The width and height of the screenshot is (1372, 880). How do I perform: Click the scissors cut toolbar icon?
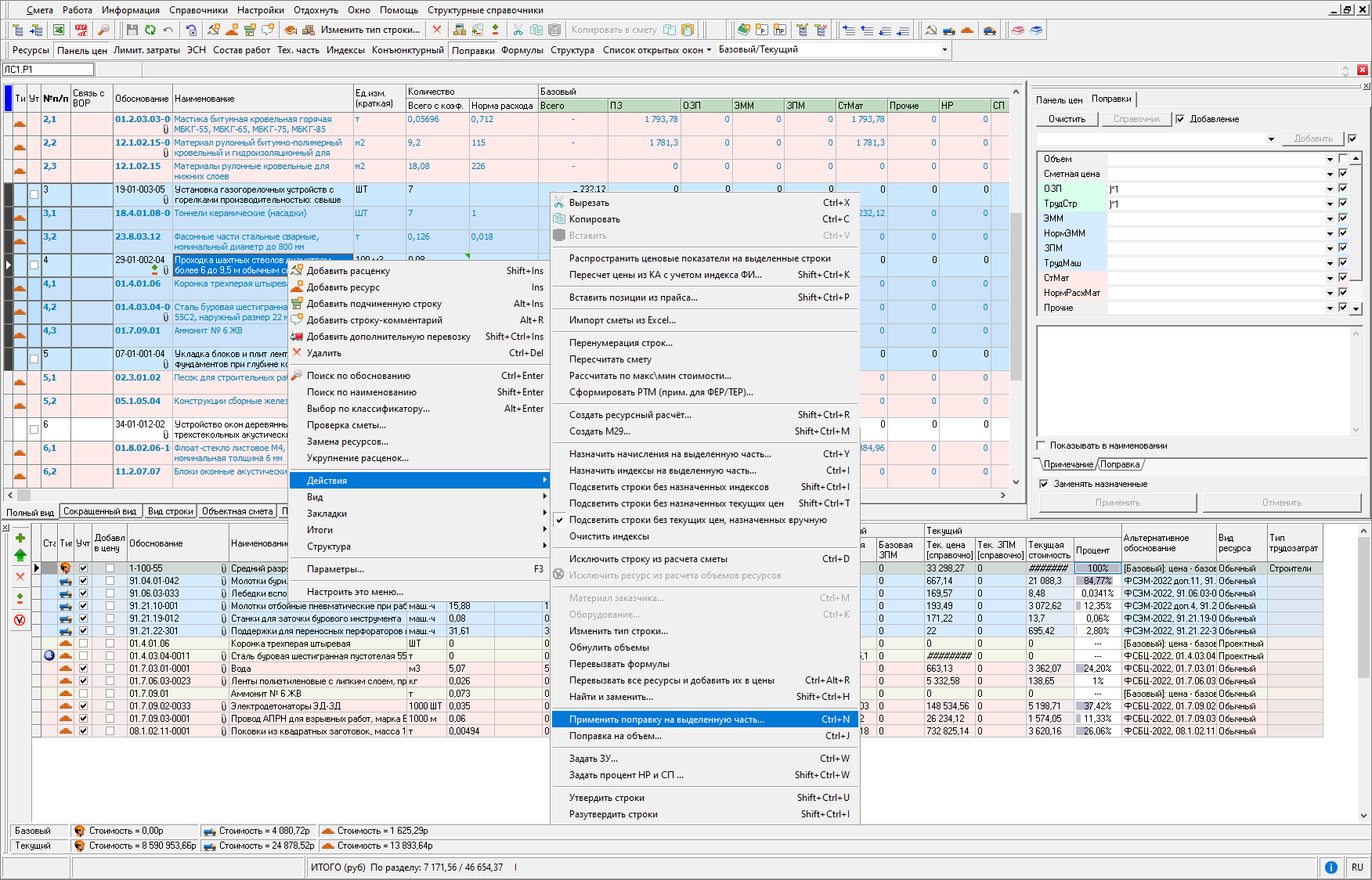(x=518, y=30)
